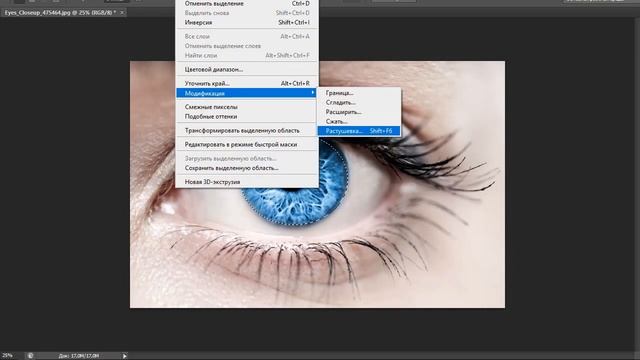Open Уточнить край from the menu

(247, 83)
